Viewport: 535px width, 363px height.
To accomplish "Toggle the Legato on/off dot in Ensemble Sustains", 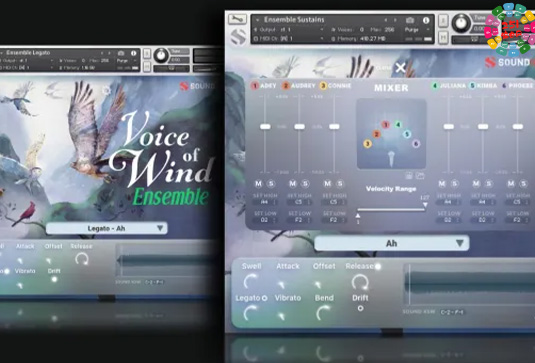I will pos(264,298).
